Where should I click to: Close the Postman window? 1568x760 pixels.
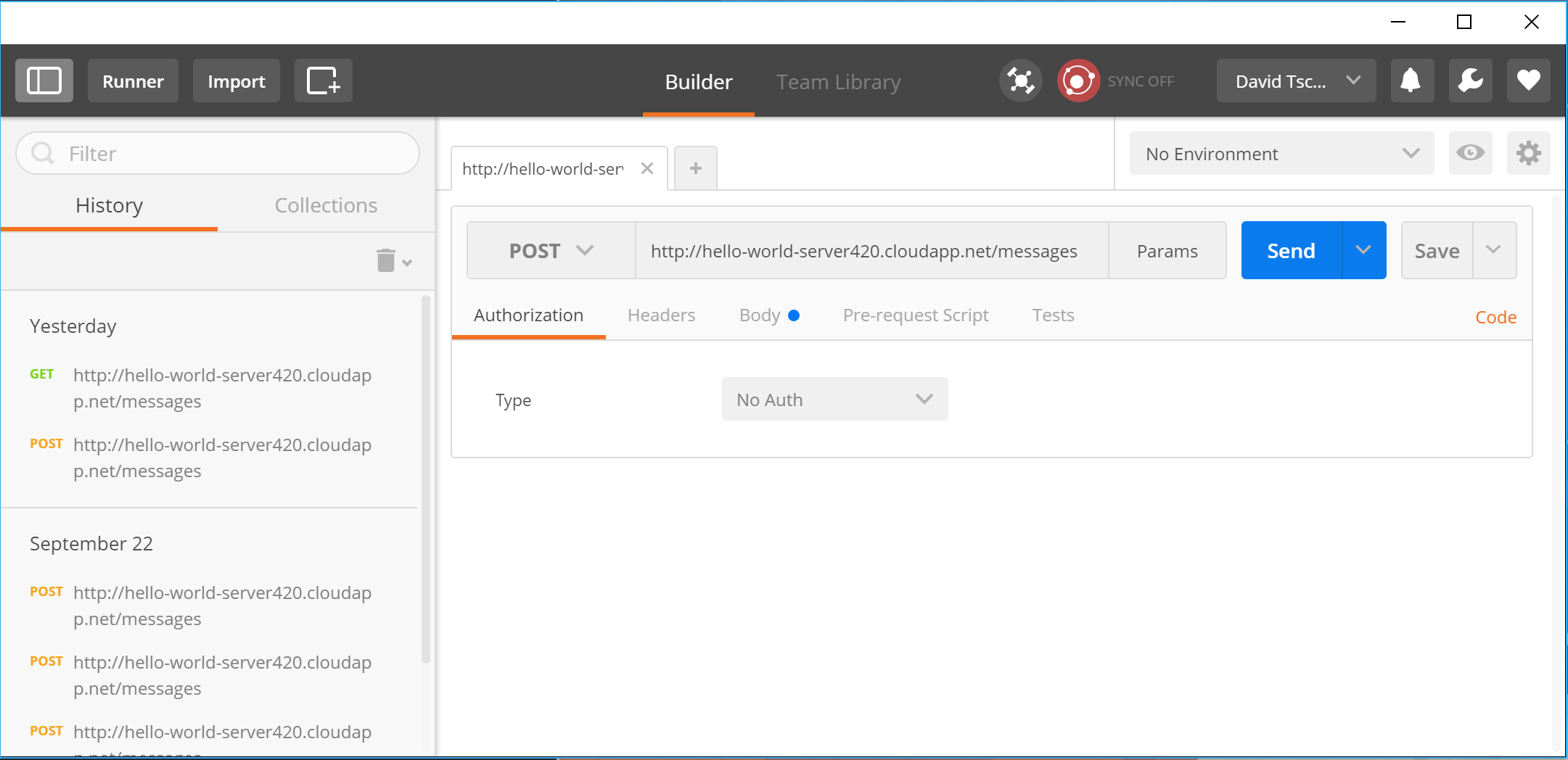pos(1531,22)
